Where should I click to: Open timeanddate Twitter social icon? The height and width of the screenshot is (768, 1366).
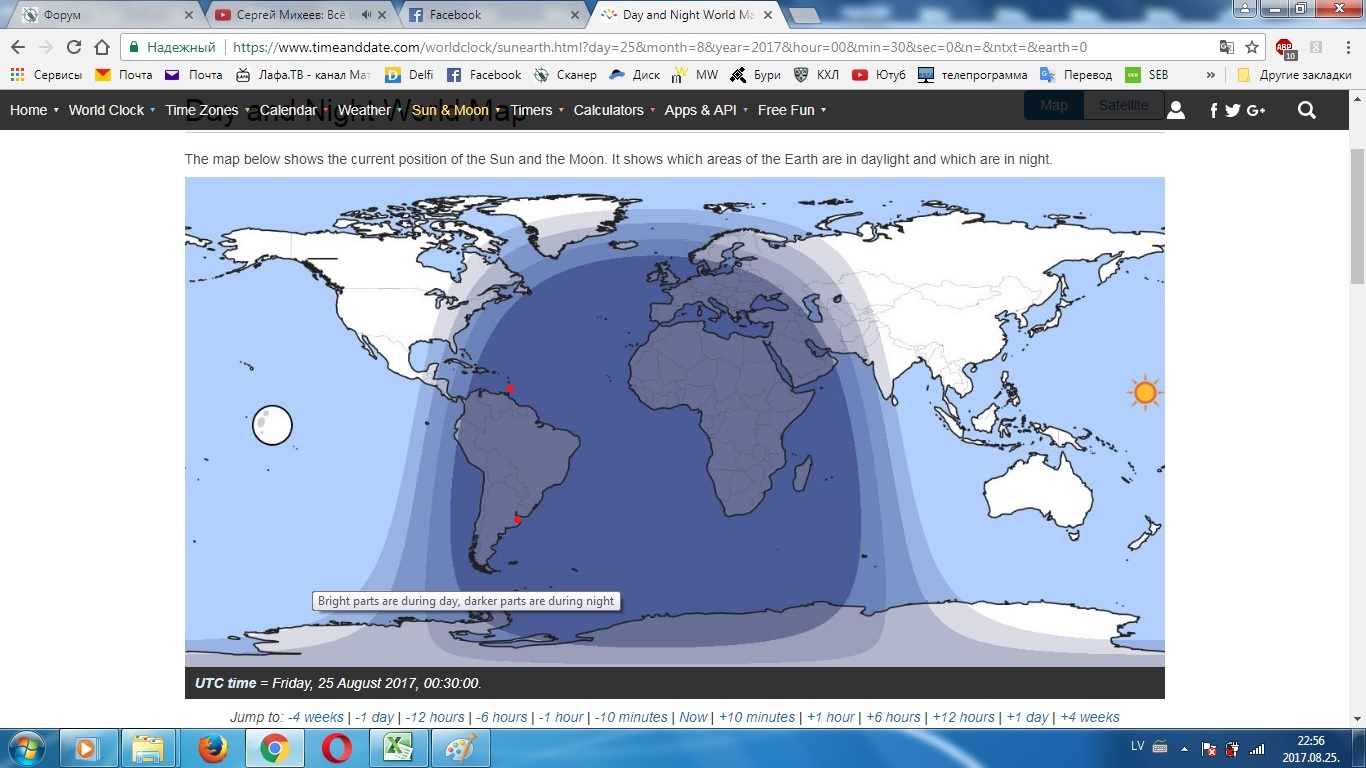click(1232, 111)
